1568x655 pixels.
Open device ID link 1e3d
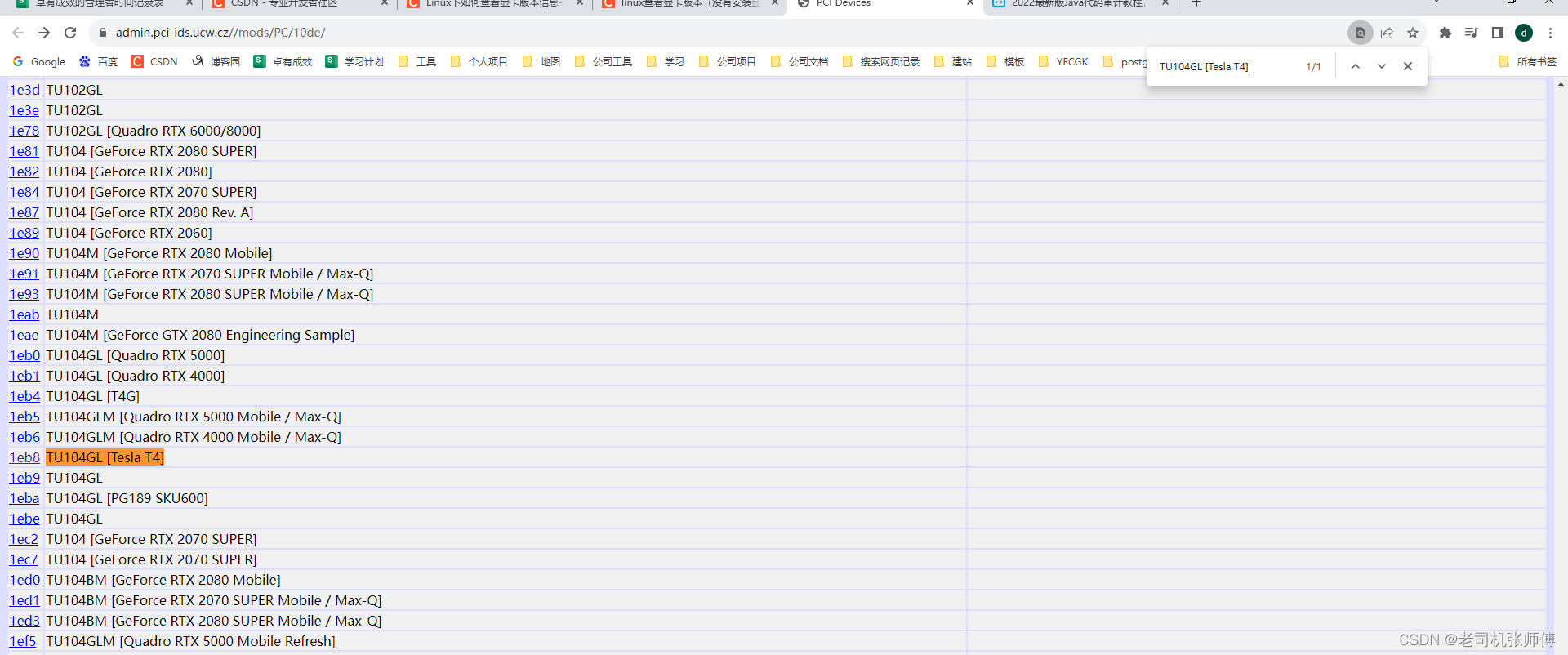(24, 90)
